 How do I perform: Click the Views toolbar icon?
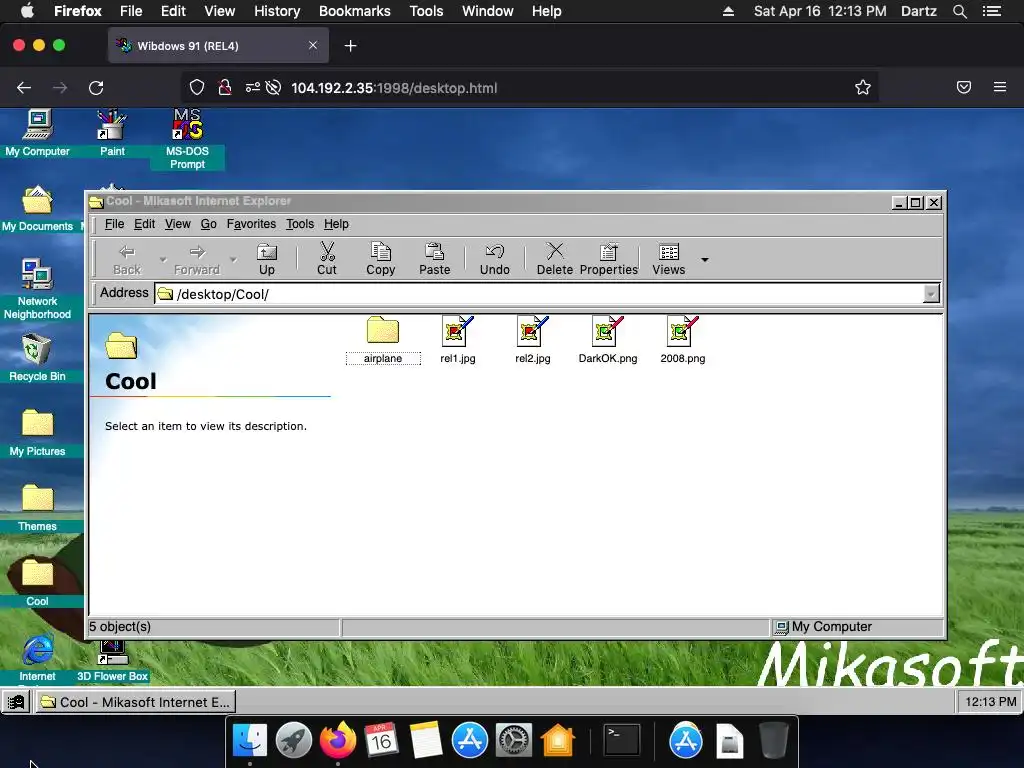(x=669, y=251)
